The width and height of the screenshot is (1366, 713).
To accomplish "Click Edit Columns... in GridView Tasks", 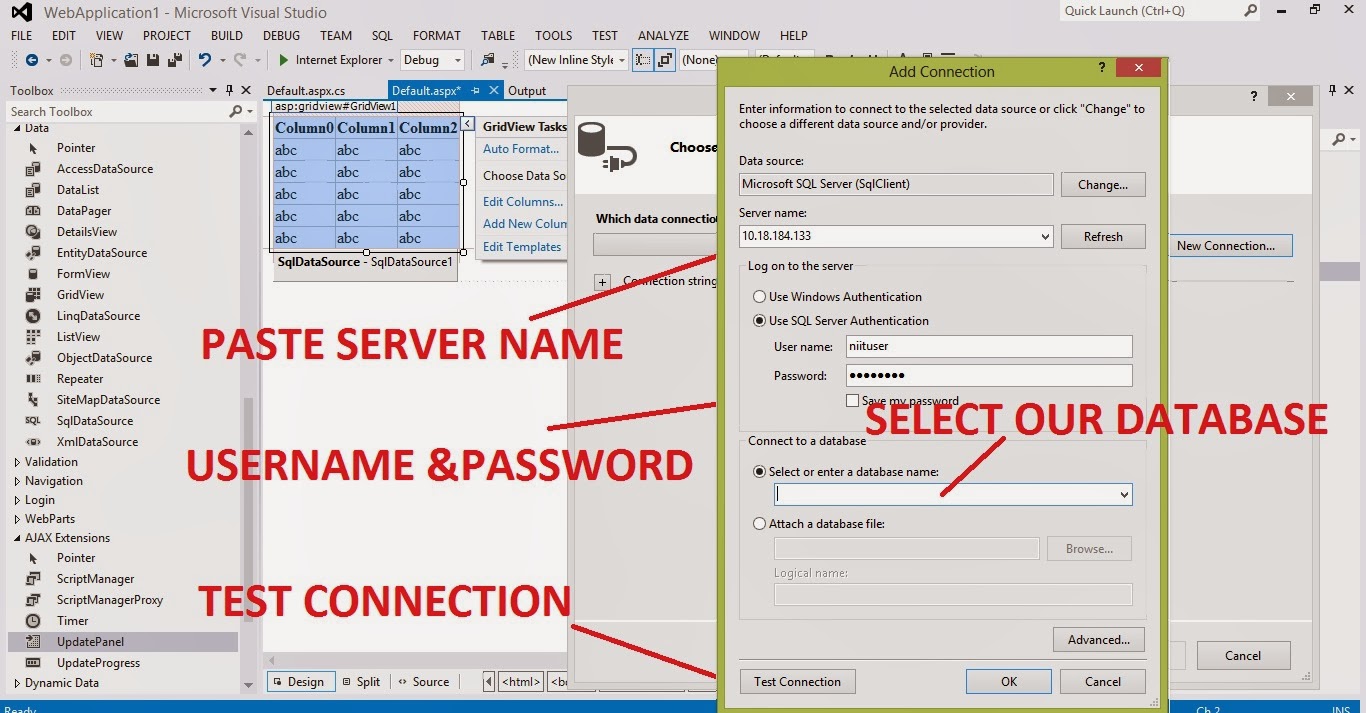I will click(523, 202).
